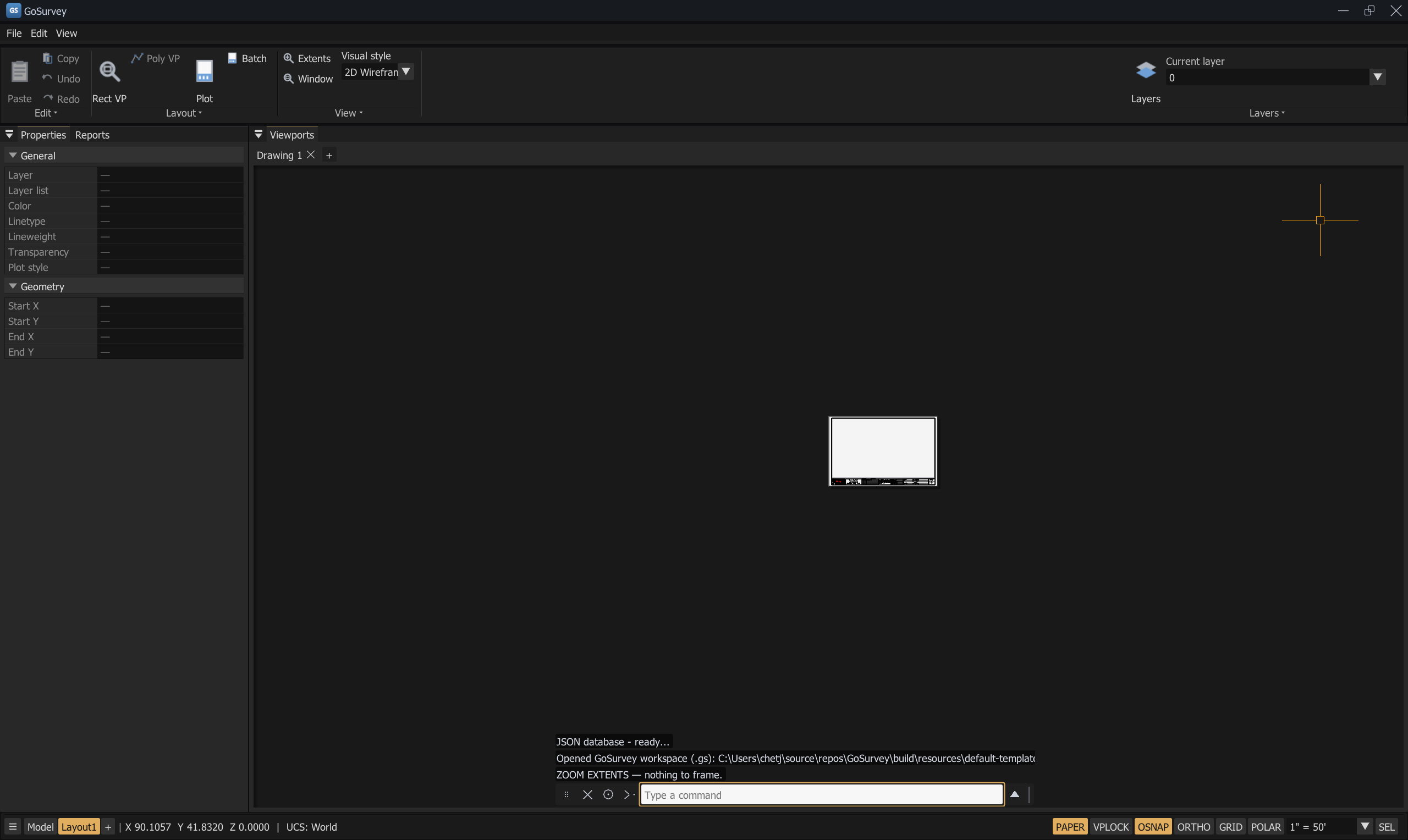This screenshot has height=840, width=1408.
Task: Toggle VPLOCK in status bar
Action: coord(1110,826)
